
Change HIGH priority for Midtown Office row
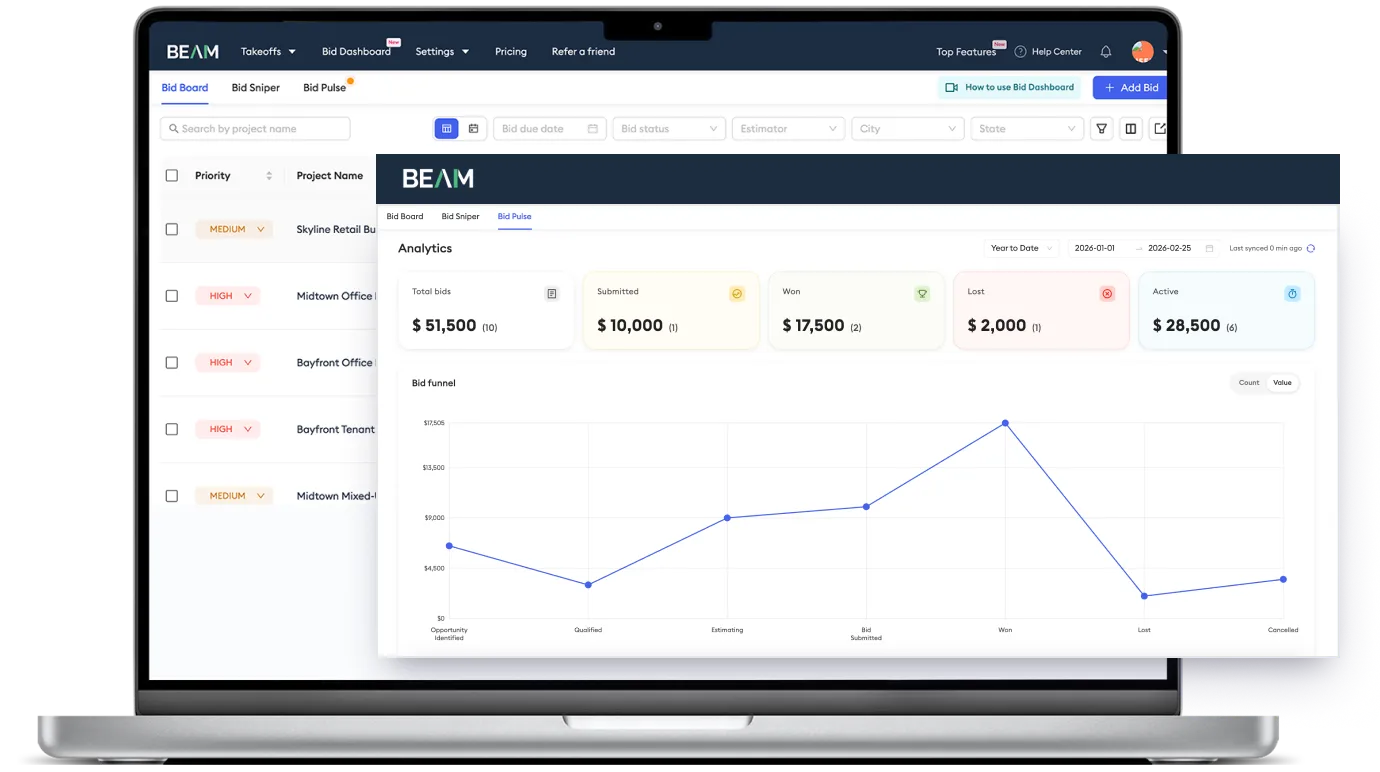pyautogui.click(x=228, y=296)
